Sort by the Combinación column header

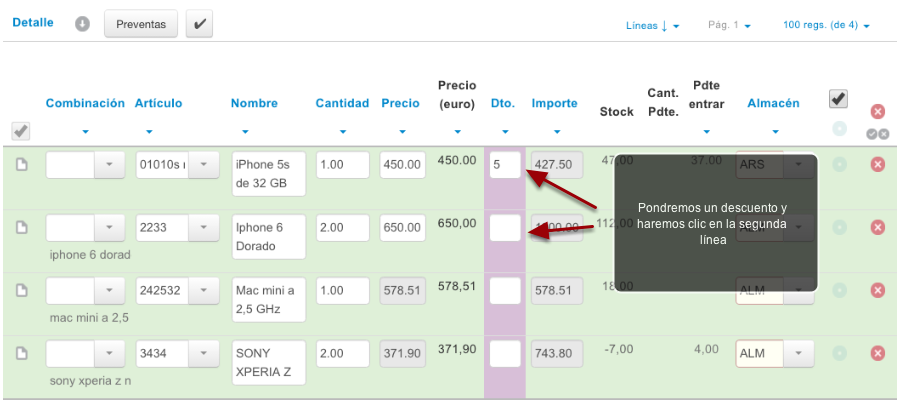click(85, 103)
